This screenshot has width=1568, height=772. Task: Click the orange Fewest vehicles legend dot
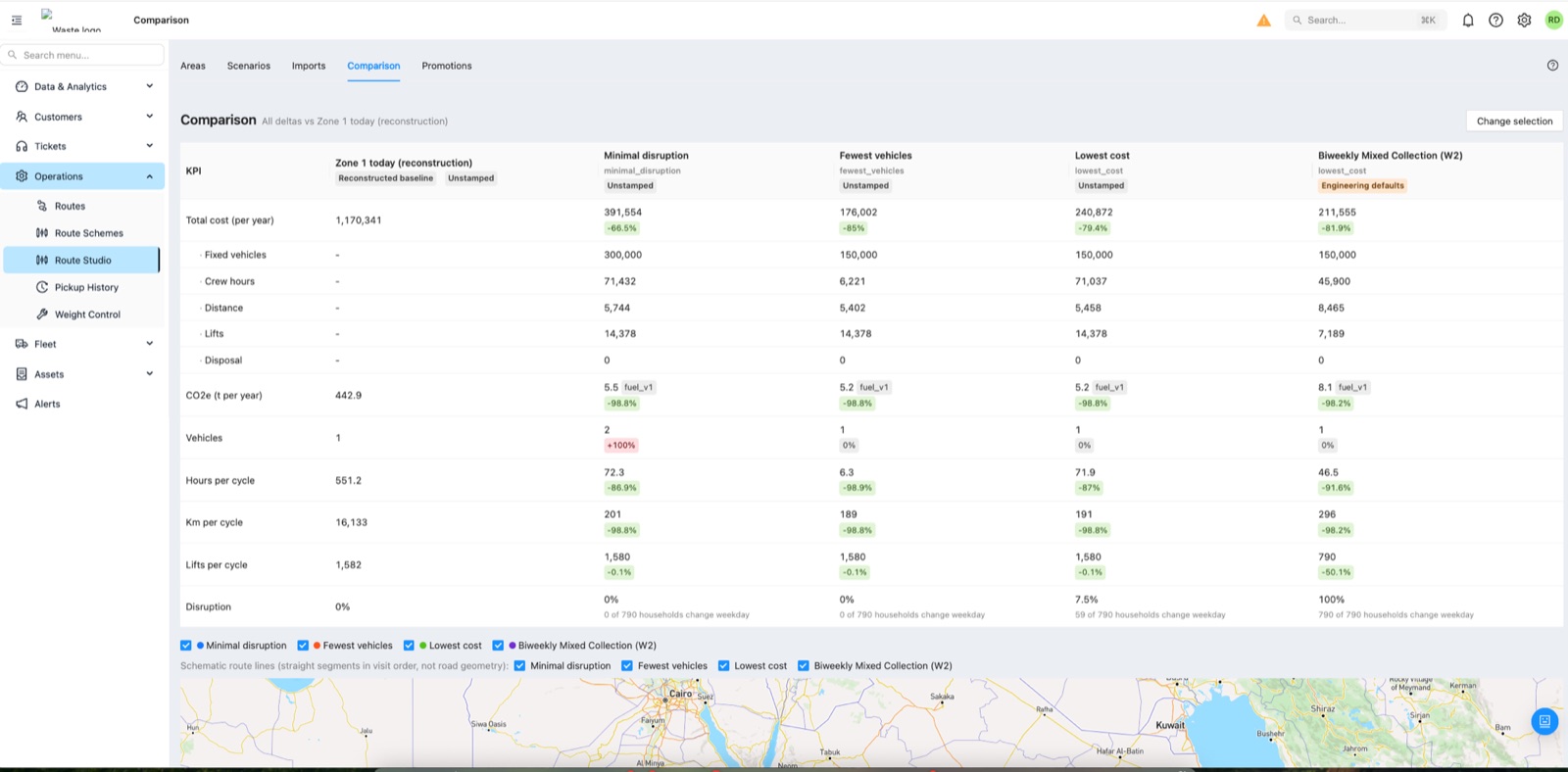(x=318, y=646)
